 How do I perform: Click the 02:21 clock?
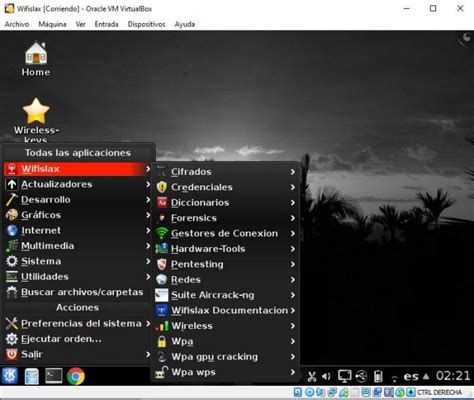453,376
